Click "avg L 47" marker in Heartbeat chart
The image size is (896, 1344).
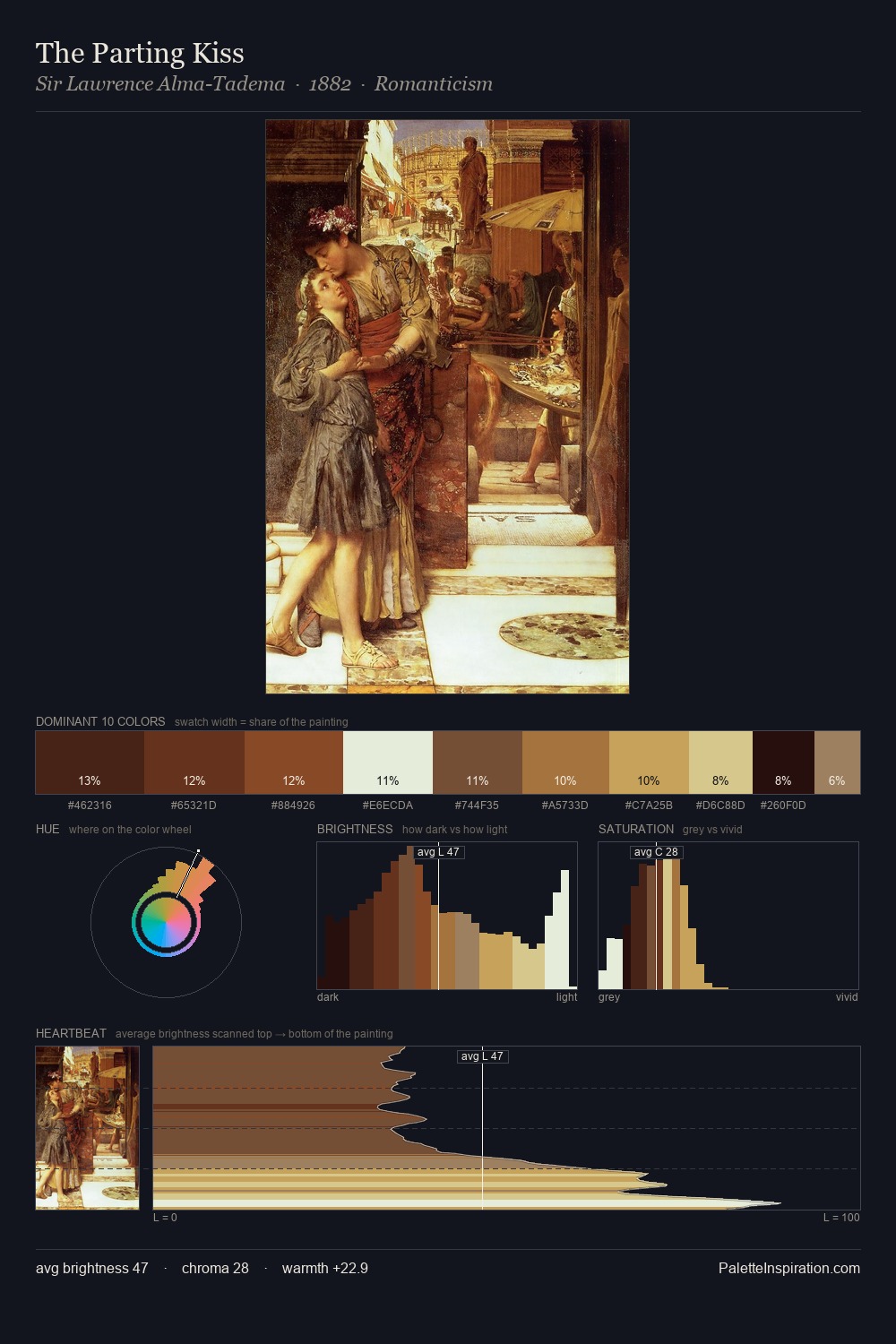click(x=482, y=1056)
